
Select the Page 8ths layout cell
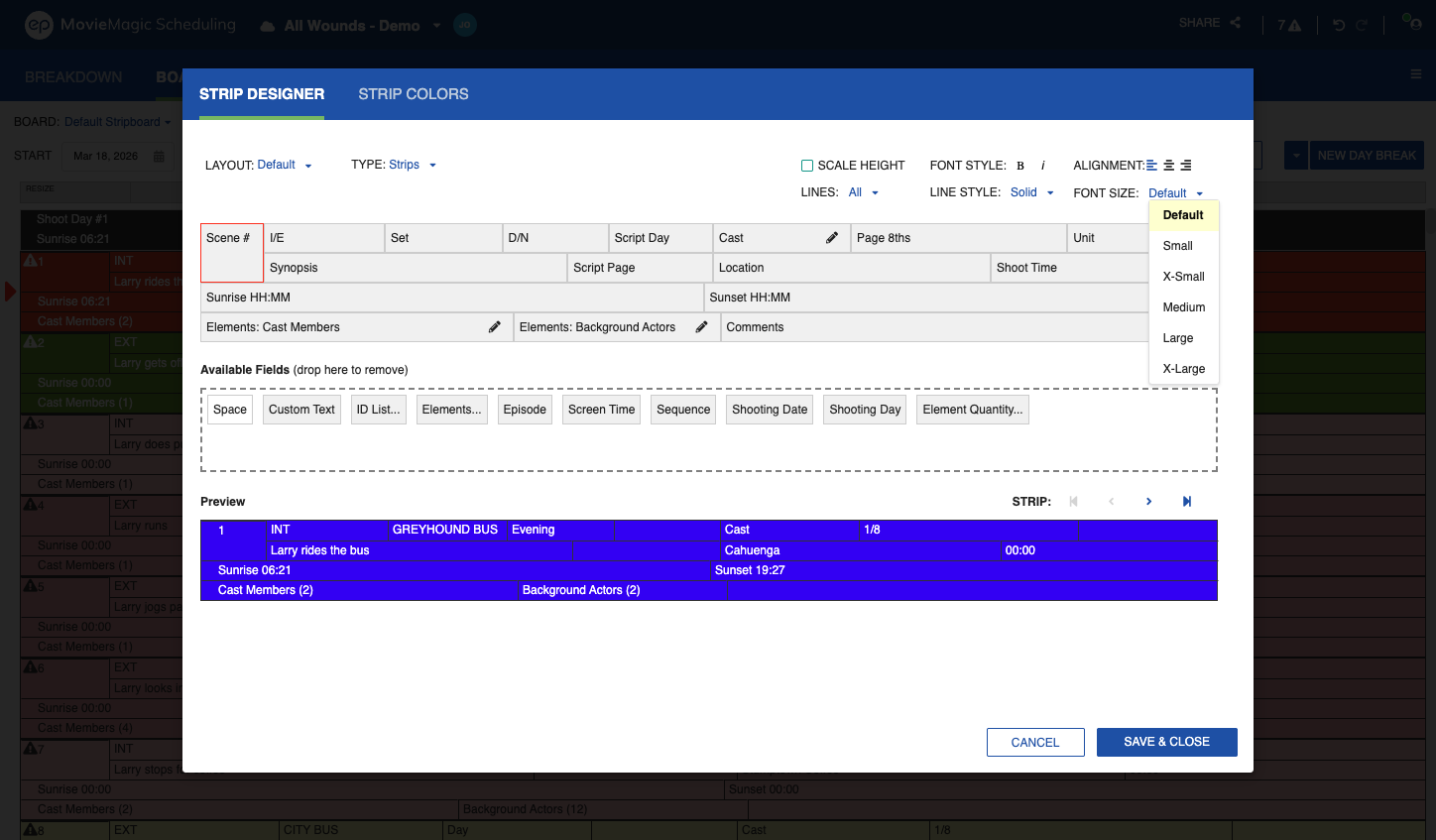959,238
